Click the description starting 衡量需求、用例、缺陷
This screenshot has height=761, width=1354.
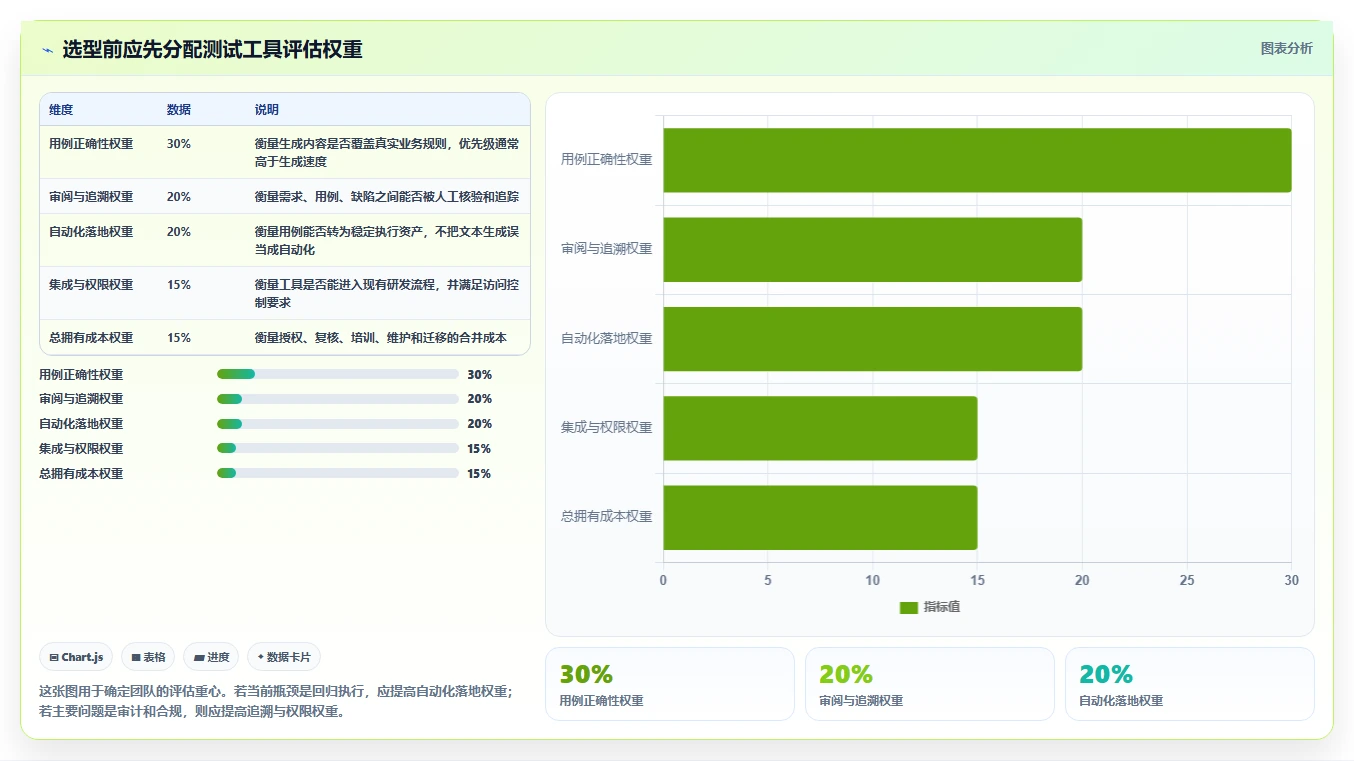click(x=387, y=197)
